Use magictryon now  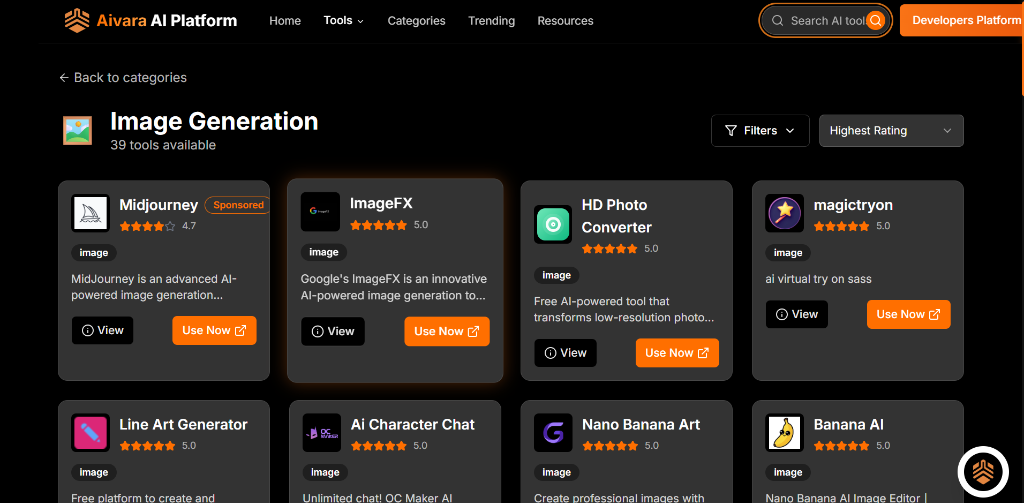click(x=908, y=314)
